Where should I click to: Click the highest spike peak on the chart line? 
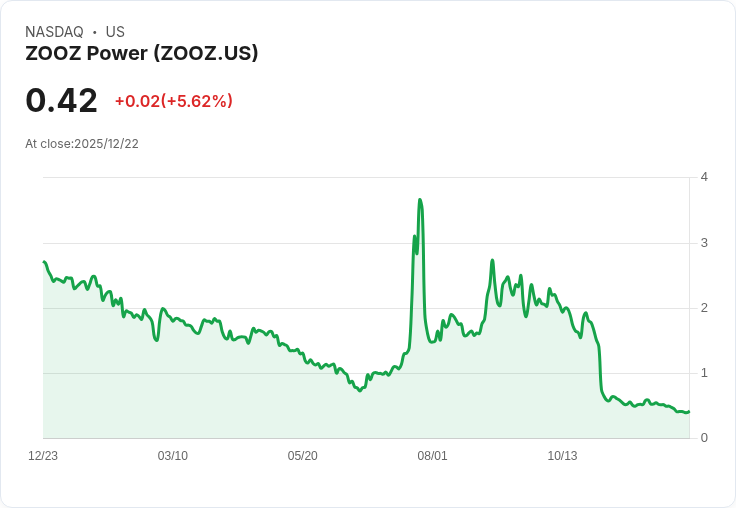pyautogui.click(x=420, y=200)
